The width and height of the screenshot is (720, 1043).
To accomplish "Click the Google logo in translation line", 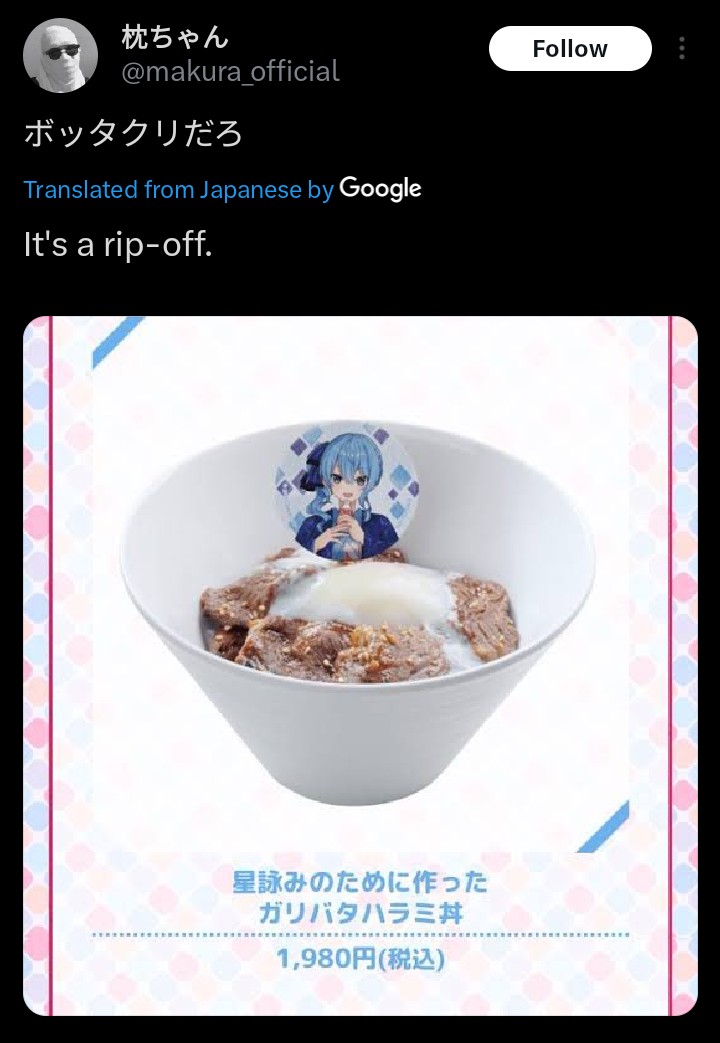I will pyautogui.click(x=380, y=189).
